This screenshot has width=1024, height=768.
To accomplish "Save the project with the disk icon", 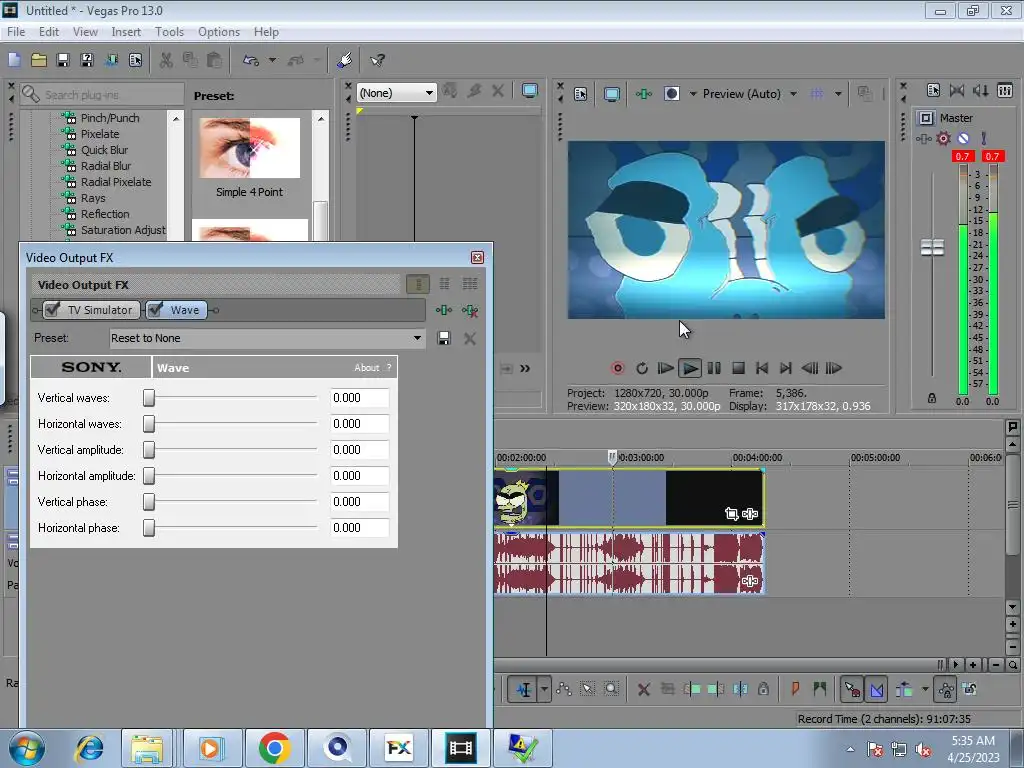I will click(x=63, y=60).
